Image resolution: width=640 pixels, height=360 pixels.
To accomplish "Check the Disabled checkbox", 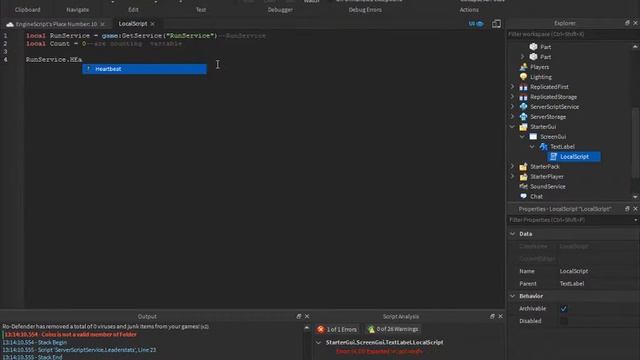I will (564, 321).
